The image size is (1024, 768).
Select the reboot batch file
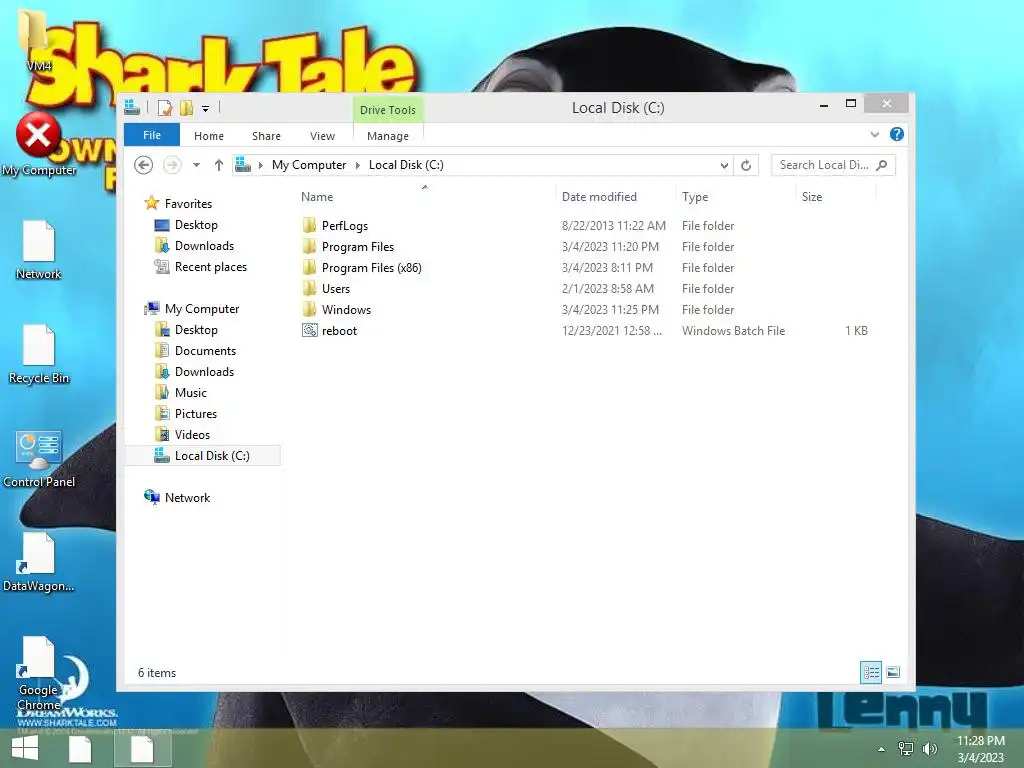329,330
